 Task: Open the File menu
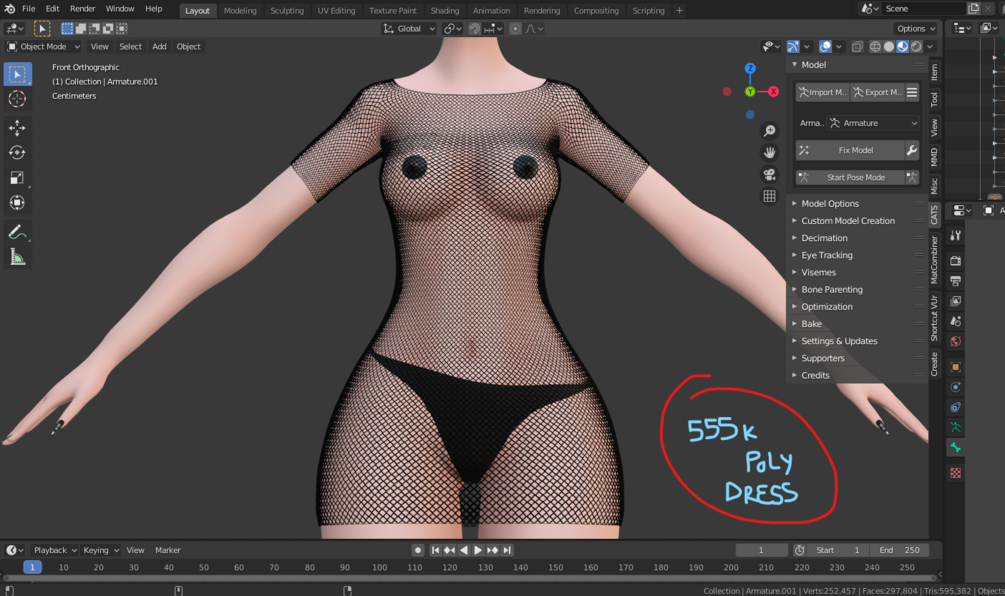tap(29, 9)
